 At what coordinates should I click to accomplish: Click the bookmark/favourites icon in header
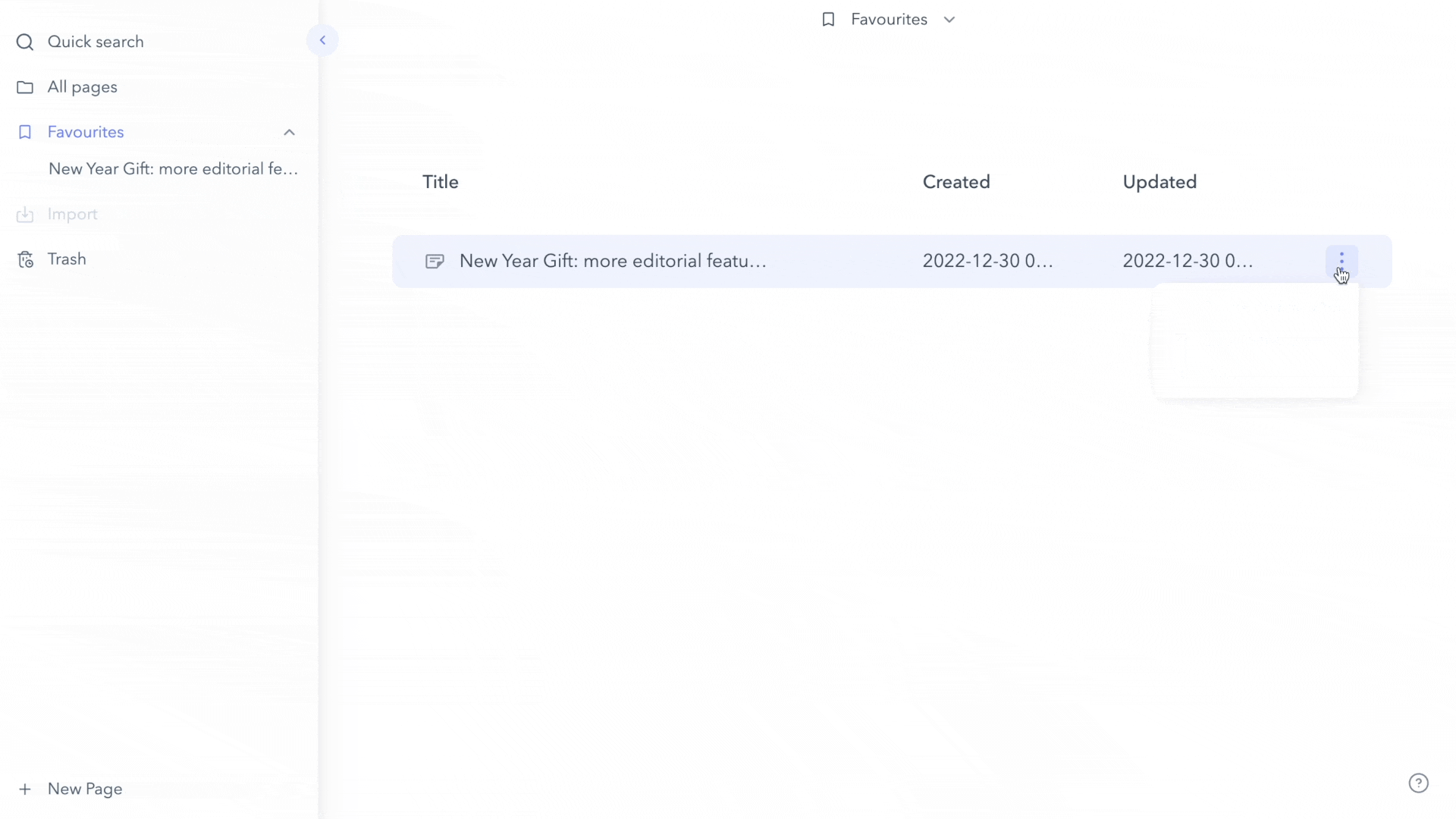[828, 19]
